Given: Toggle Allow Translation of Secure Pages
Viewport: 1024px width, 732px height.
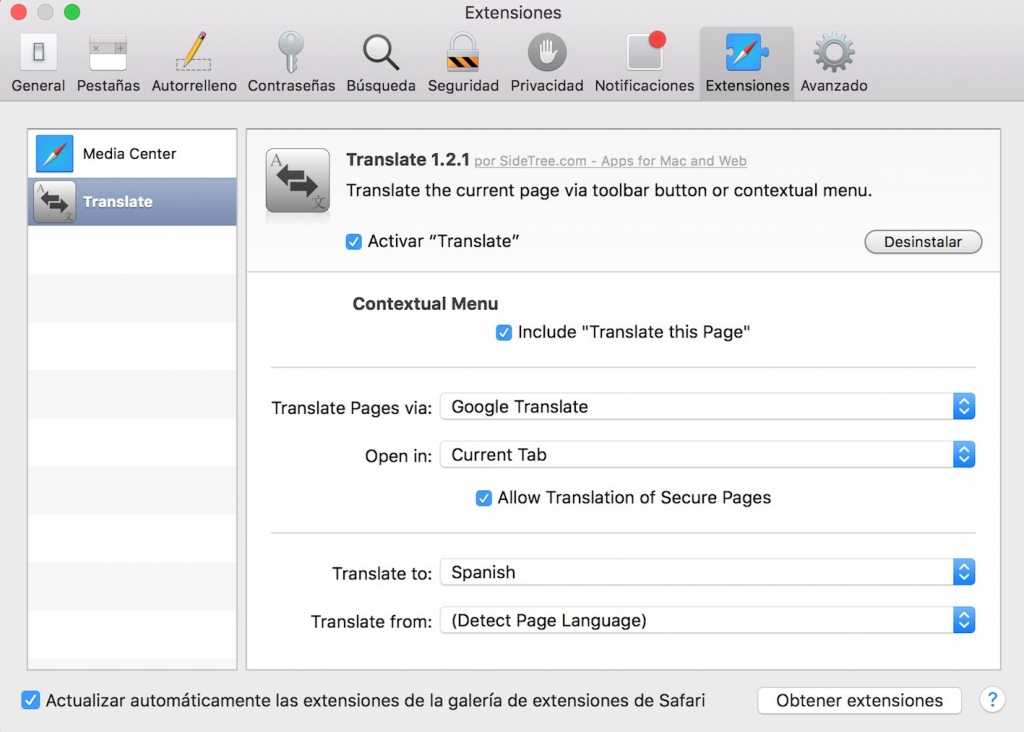Looking at the screenshot, I should click(x=483, y=498).
